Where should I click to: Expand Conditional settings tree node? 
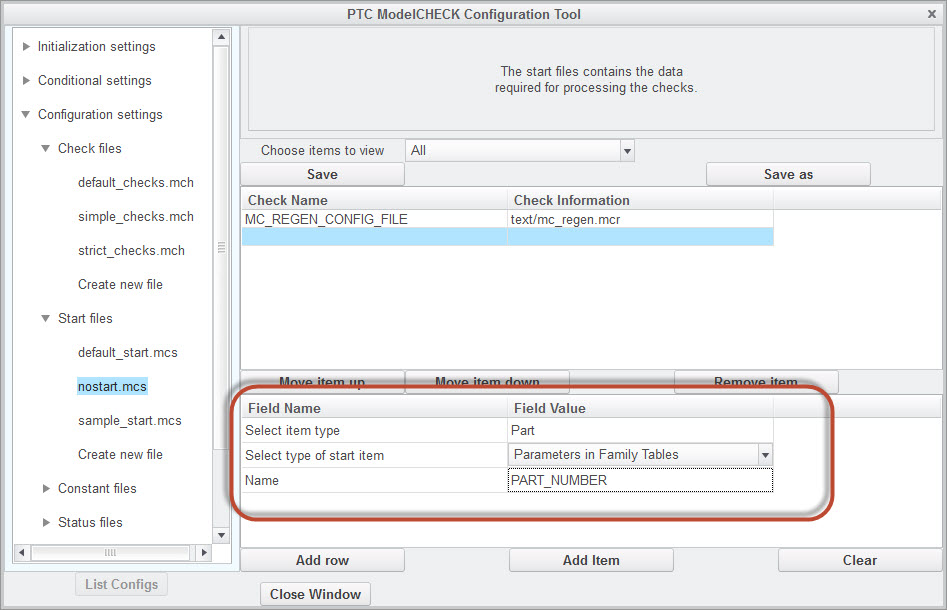(26, 80)
